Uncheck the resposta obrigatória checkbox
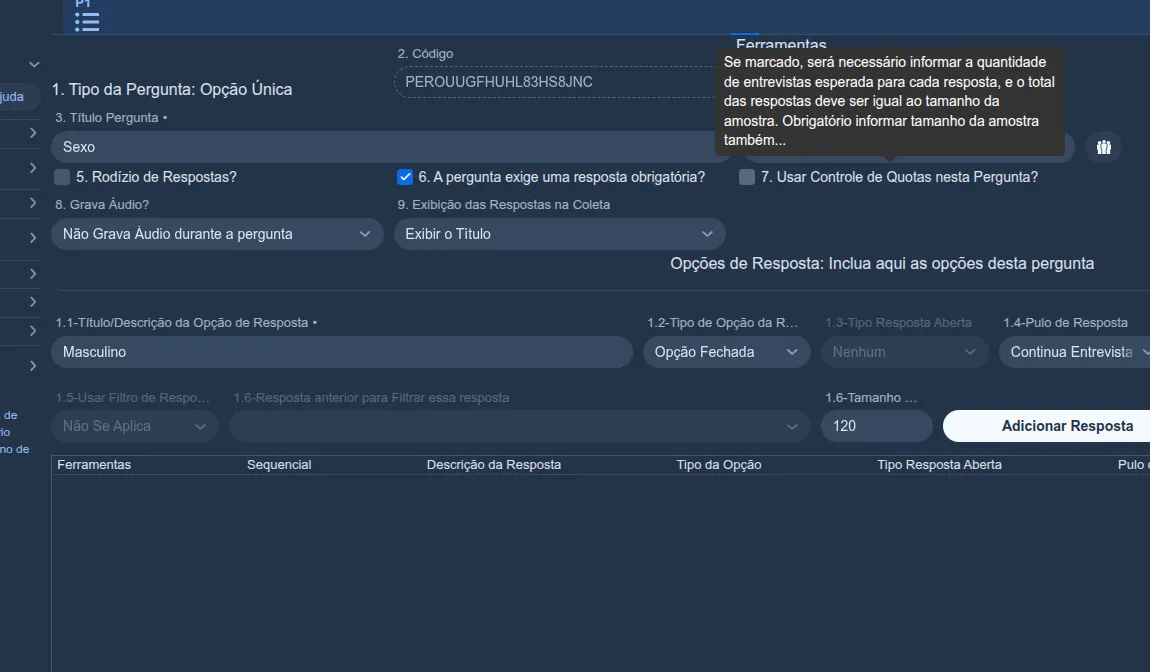Viewport: 1150px width, 672px height. point(405,177)
